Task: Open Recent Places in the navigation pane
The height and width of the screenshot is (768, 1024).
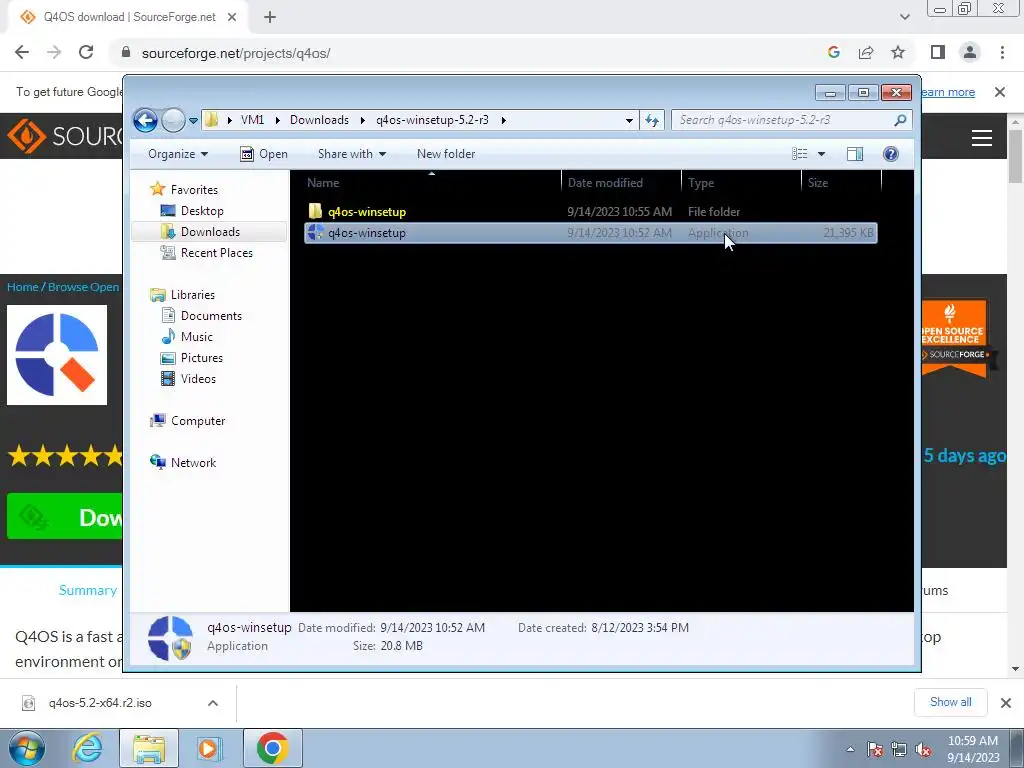Action: point(216,253)
